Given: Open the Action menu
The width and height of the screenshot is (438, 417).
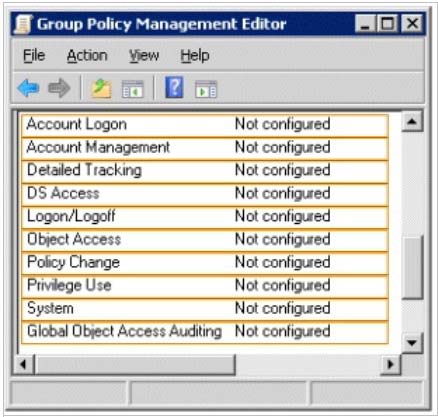Looking at the screenshot, I should coord(87,55).
